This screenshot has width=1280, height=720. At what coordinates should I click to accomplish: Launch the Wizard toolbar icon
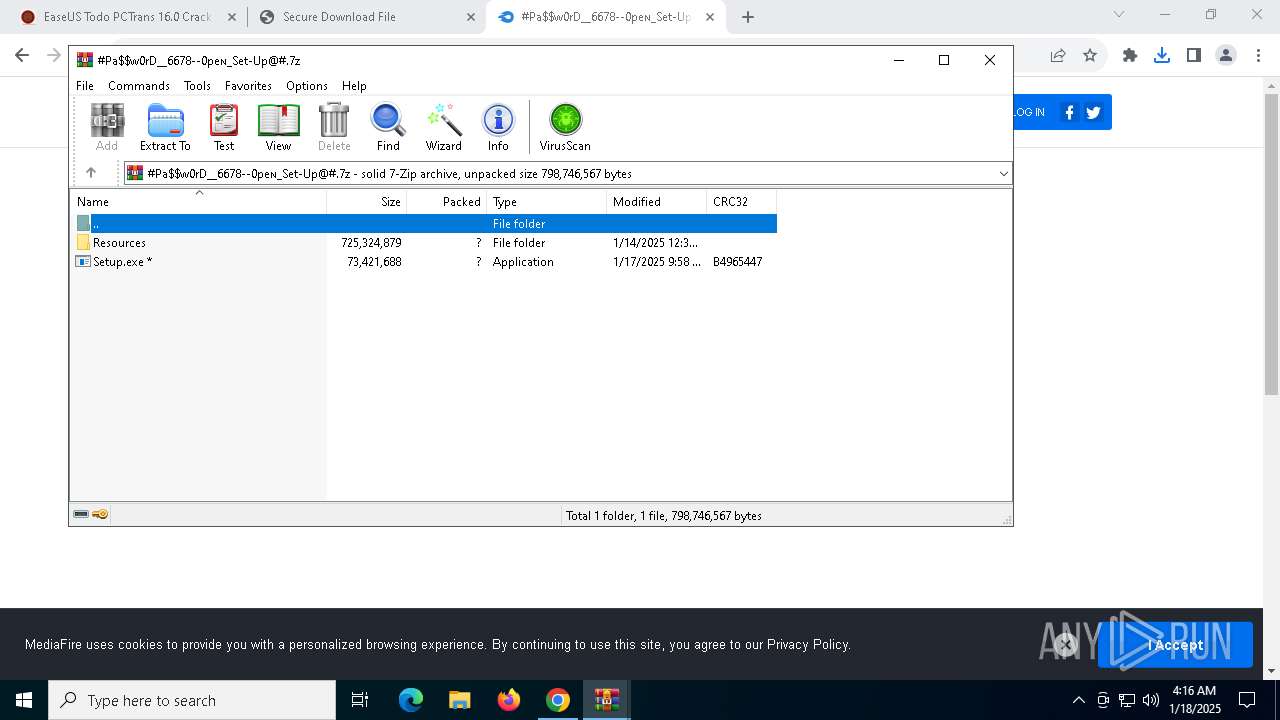coord(443,127)
